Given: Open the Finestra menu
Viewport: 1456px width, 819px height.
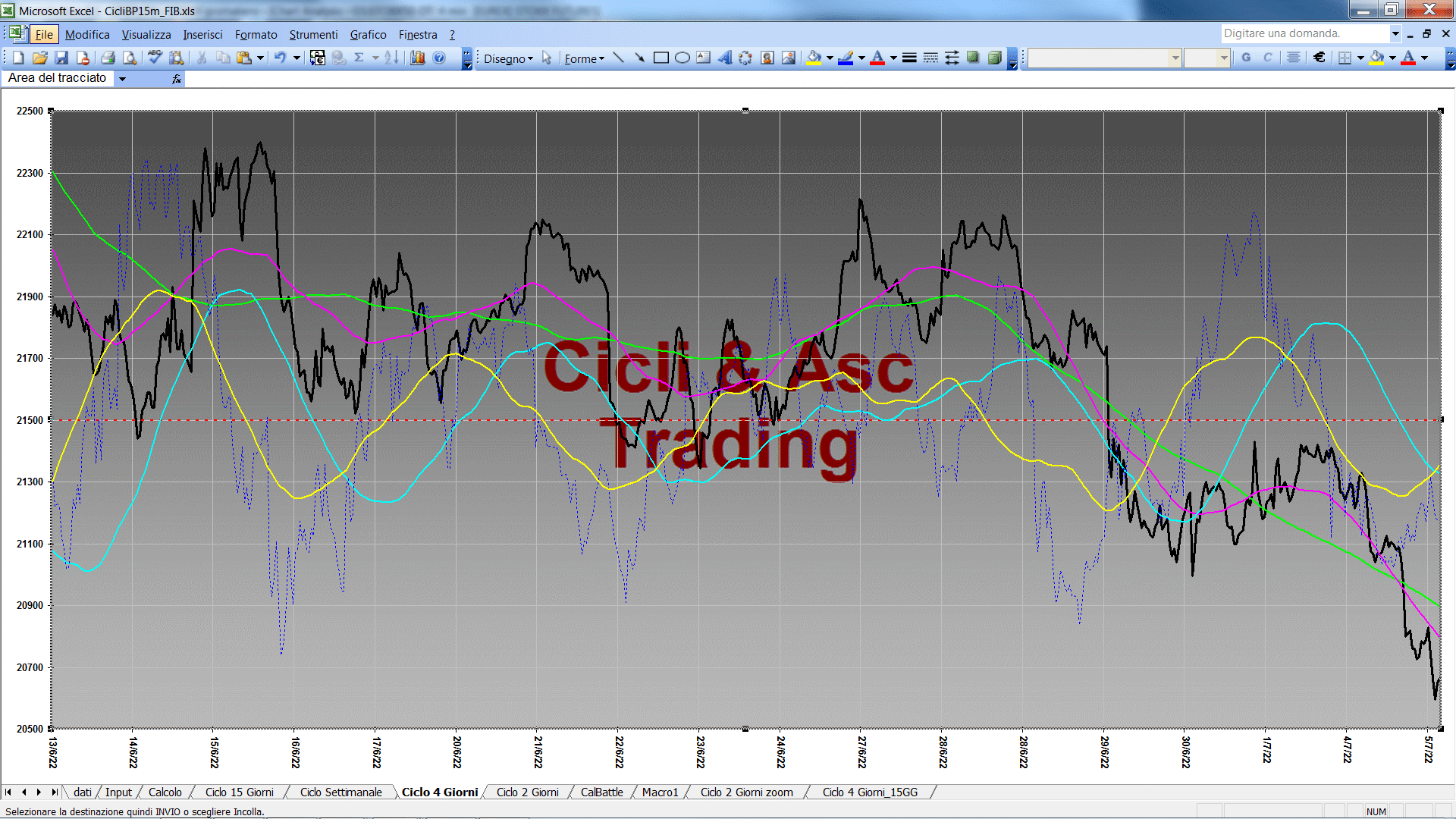Looking at the screenshot, I should [418, 34].
